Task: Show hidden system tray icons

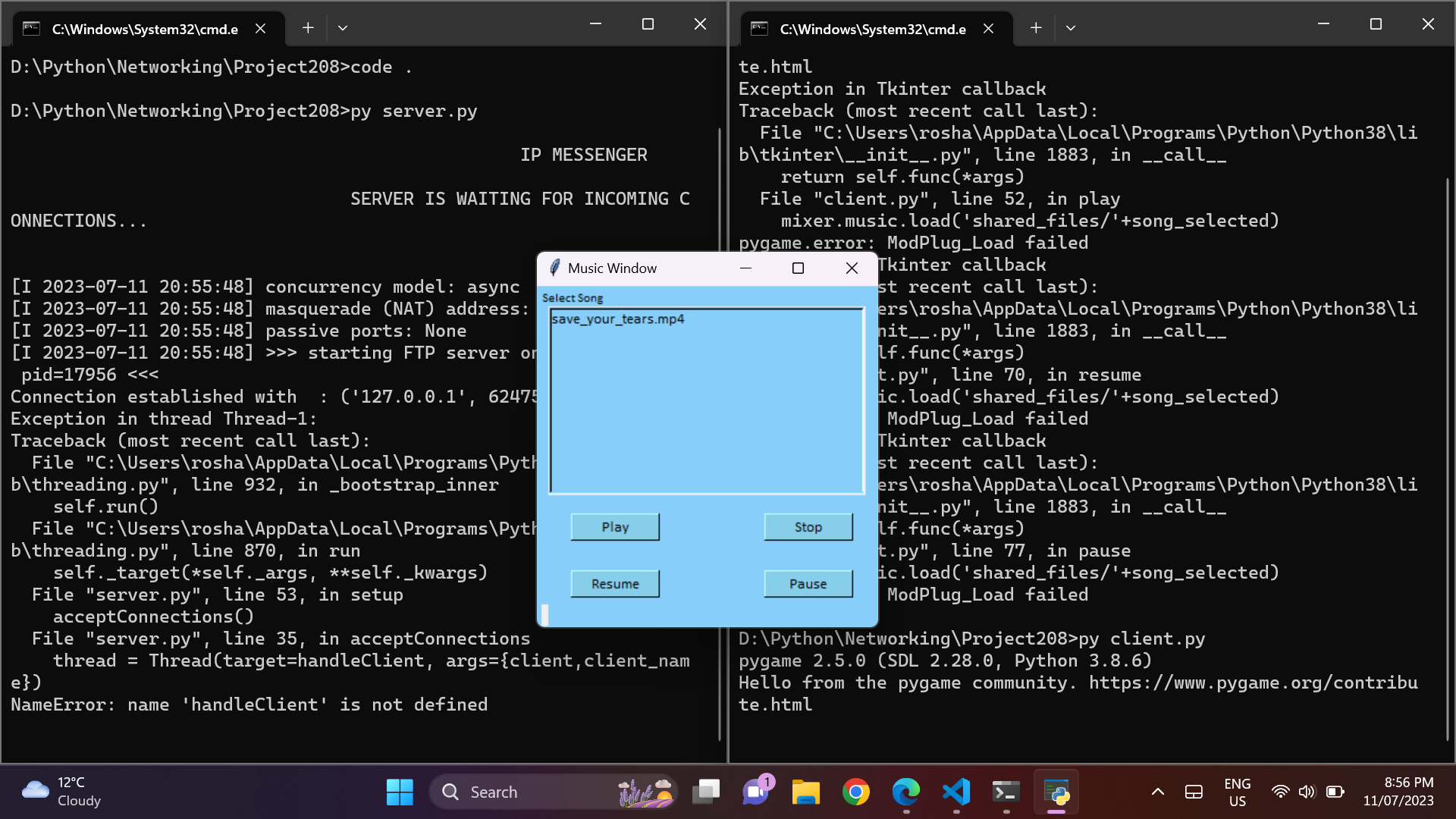Action: [1157, 792]
